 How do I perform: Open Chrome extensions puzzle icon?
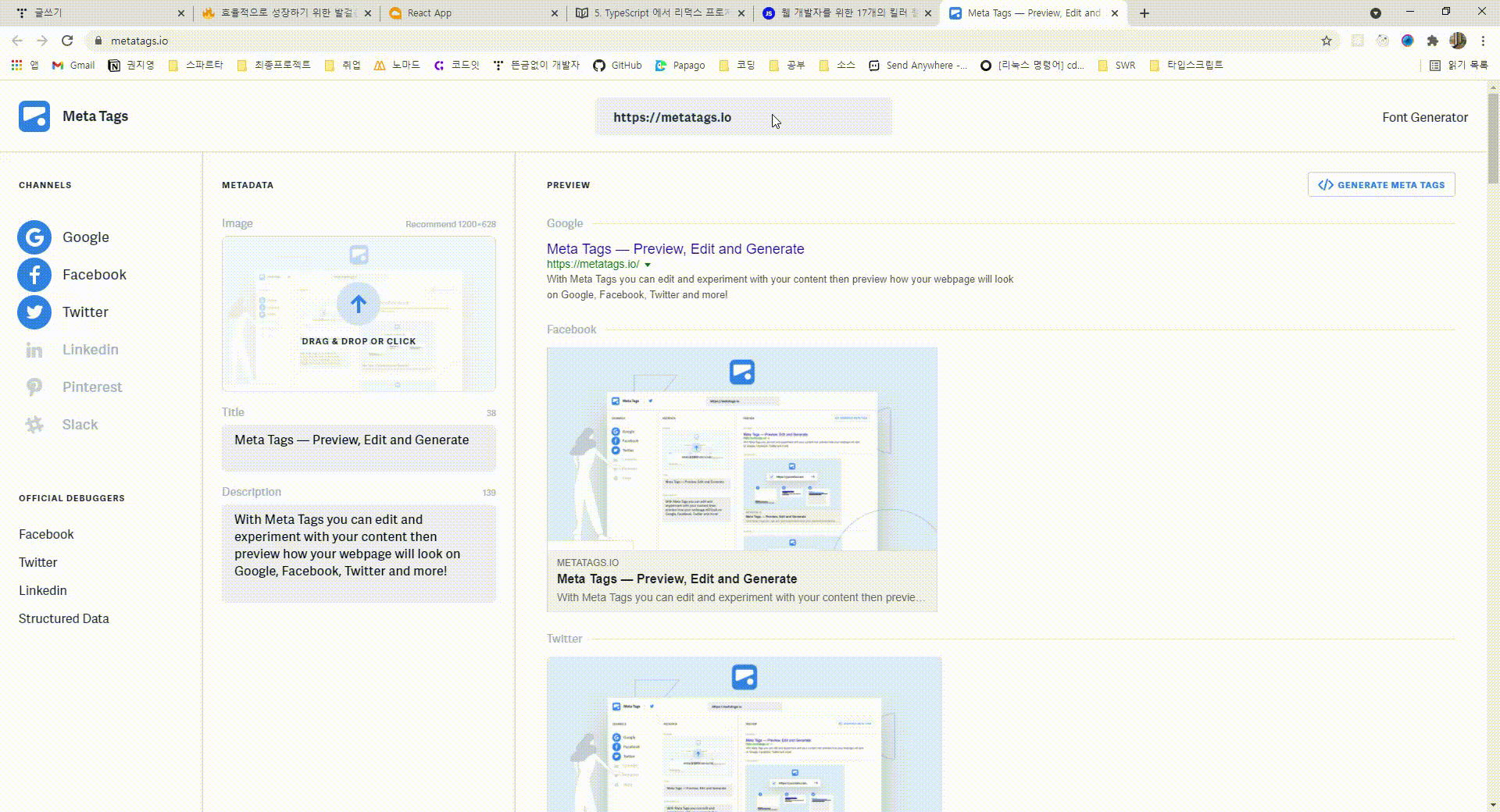[1433, 41]
